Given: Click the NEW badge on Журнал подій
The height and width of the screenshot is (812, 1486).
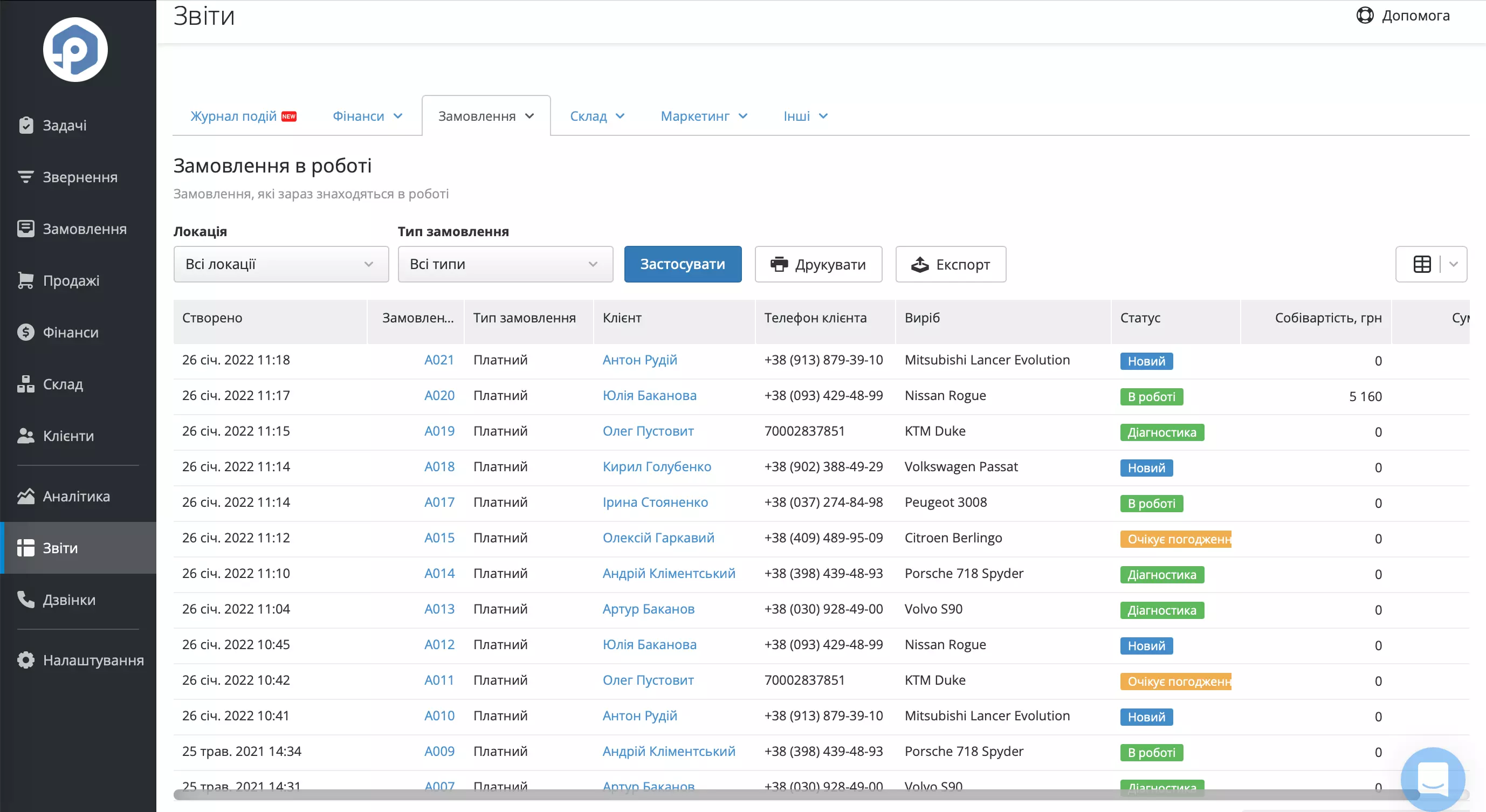Looking at the screenshot, I should 289,116.
